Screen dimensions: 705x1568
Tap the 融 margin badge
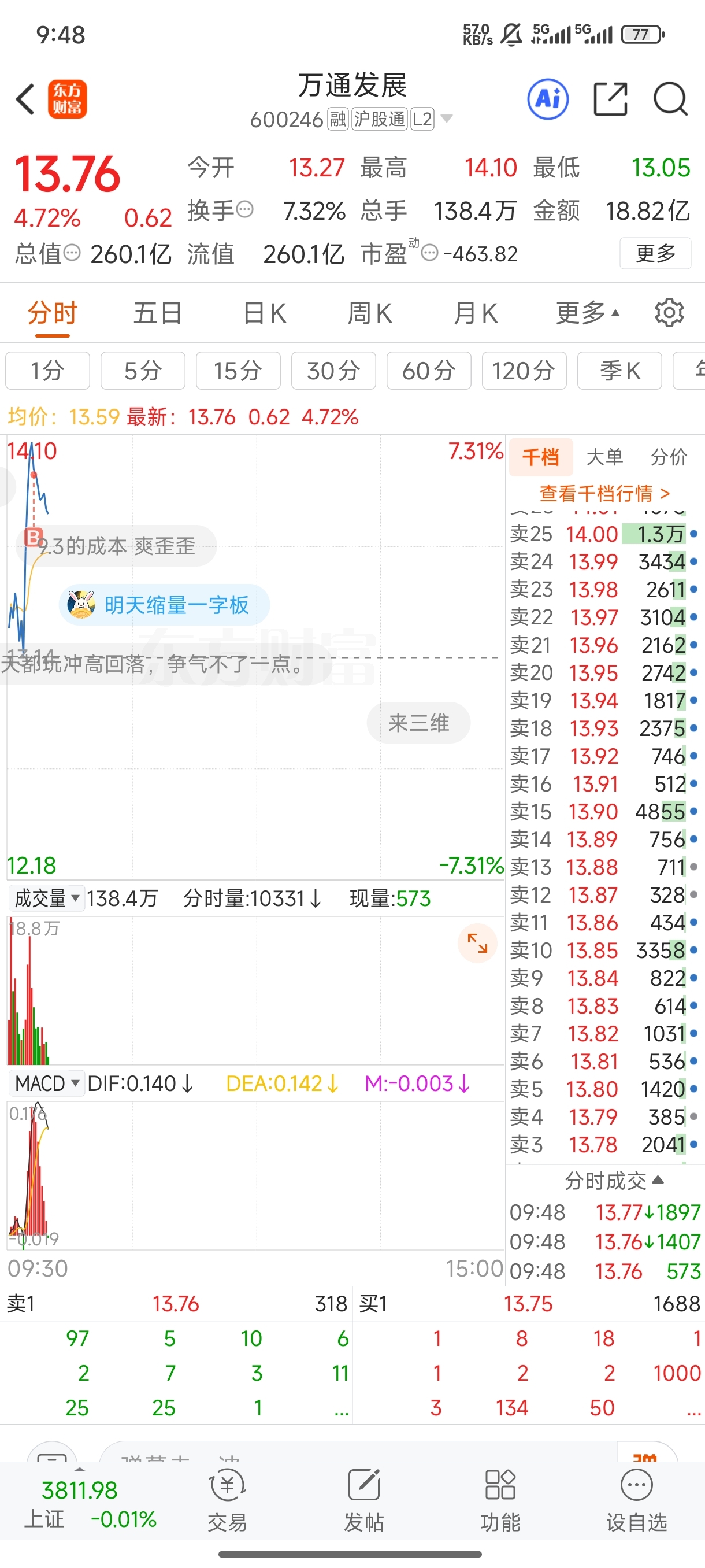337,119
